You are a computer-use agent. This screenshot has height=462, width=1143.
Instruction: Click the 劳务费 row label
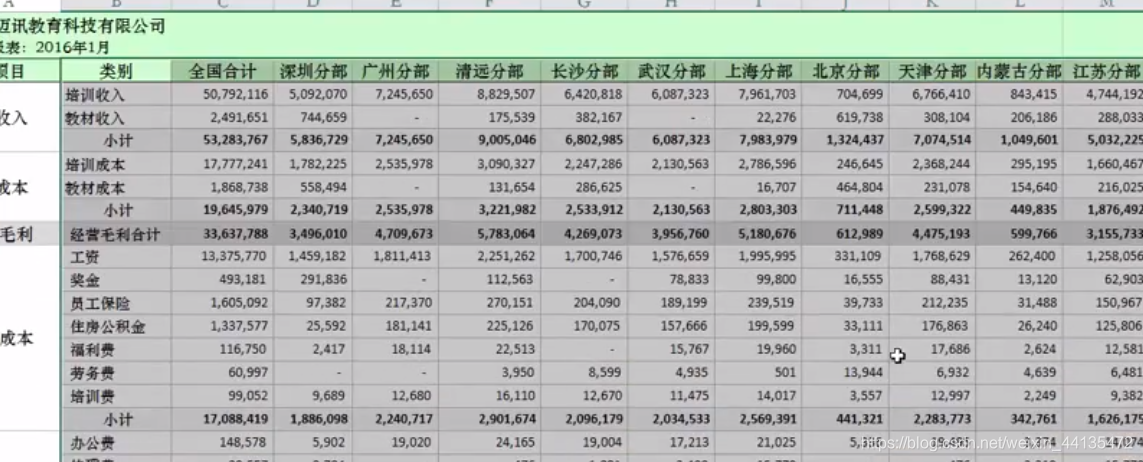pos(117,374)
